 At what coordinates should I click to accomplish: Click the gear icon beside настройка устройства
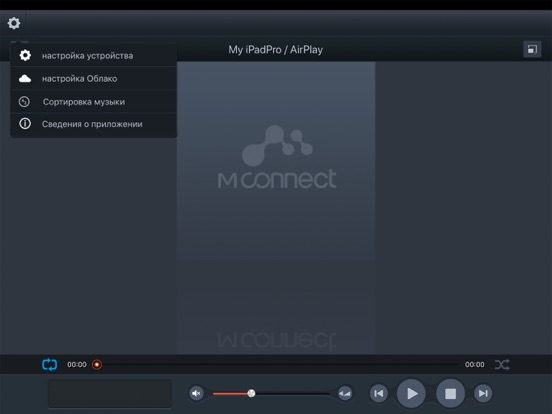(25, 55)
